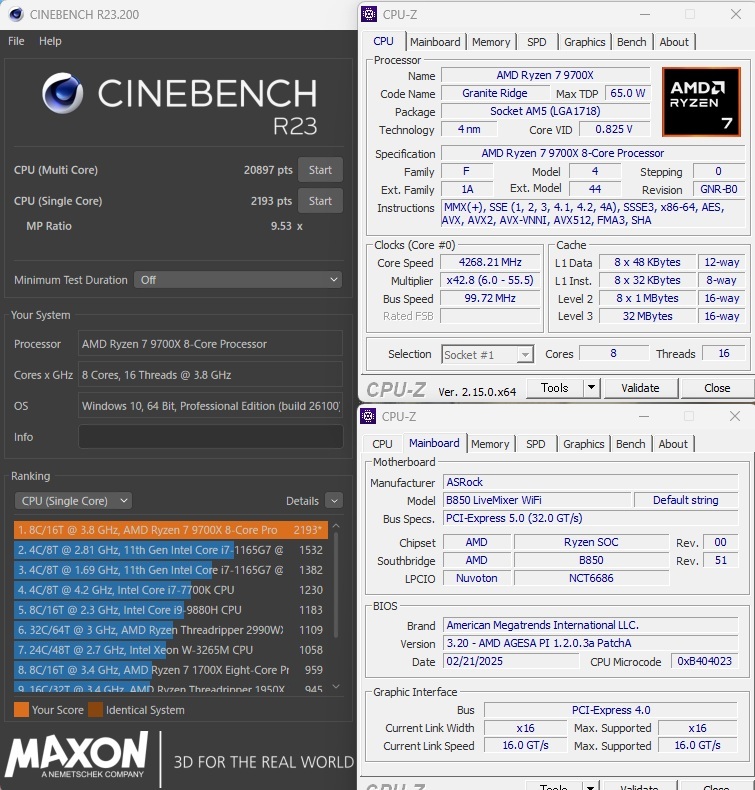Close the lower CPU-Z window with X
This screenshot has width=755, height=790.
(x=735, y=416)
